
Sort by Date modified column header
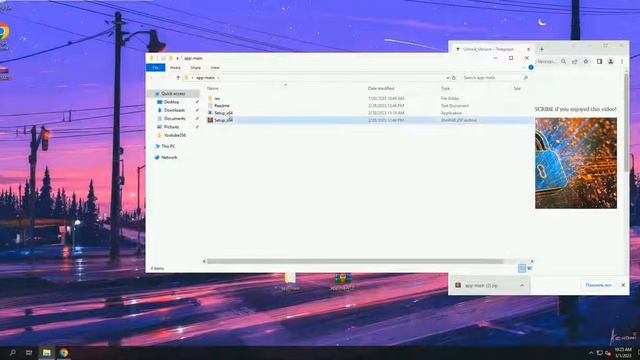tap(381, 88)
